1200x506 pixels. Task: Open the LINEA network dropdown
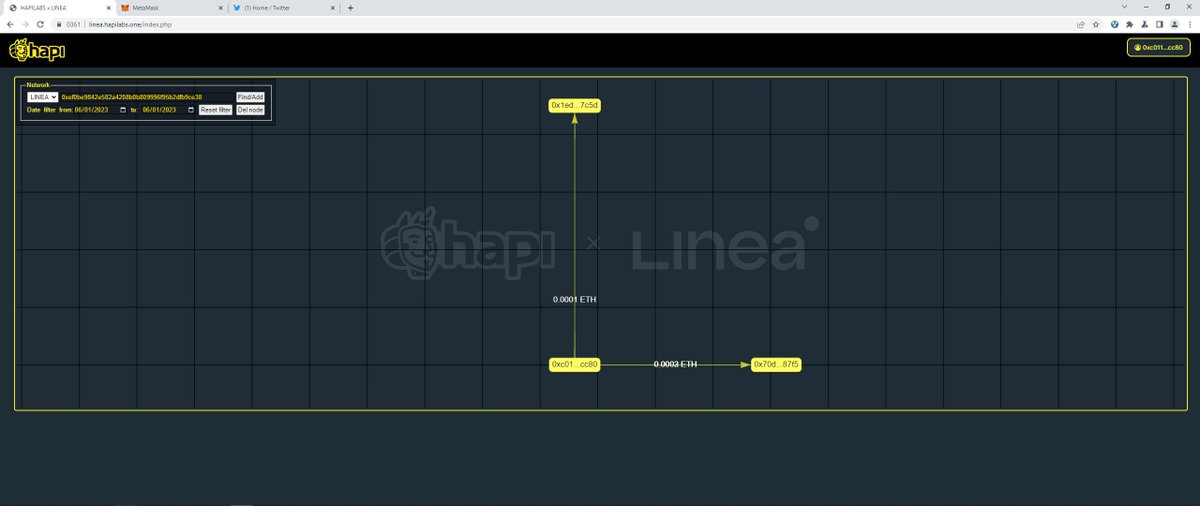tap(42, 97)
